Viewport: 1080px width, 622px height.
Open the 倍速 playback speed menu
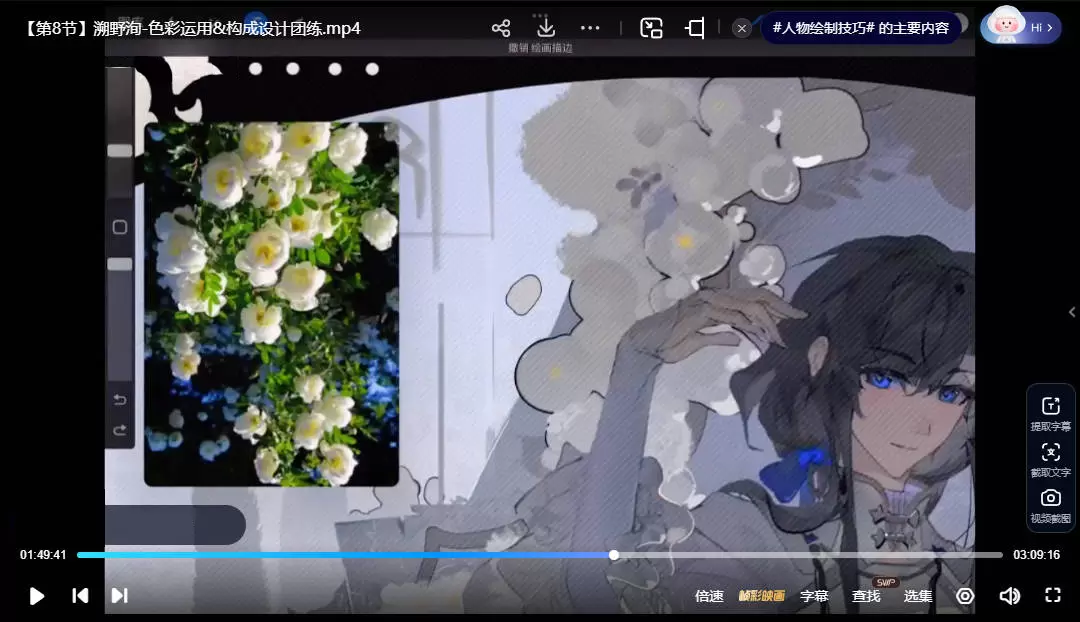[x=709, y=596]
